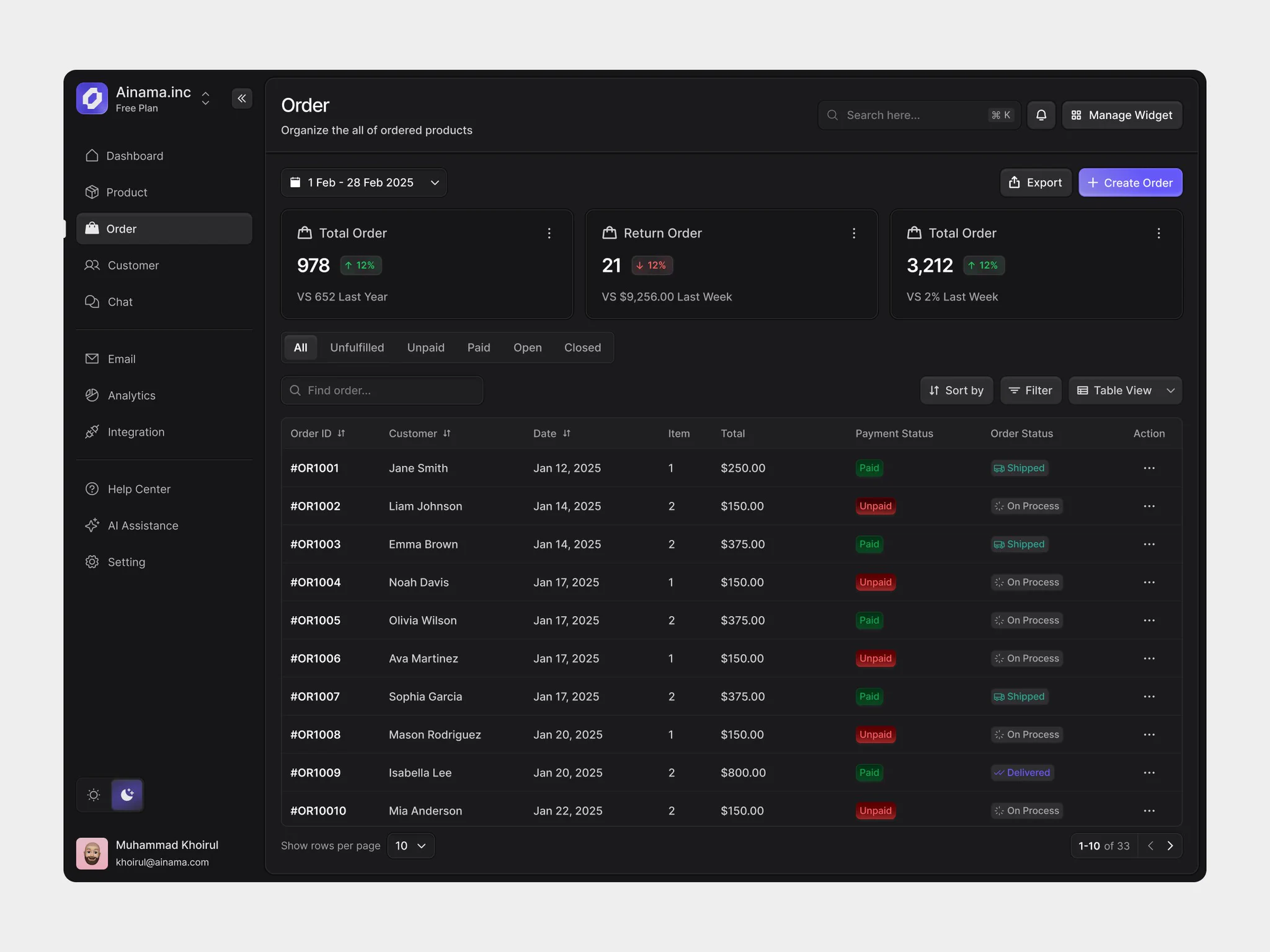
Task: Go to previous page of orders
Action: tap(1150, 846)
